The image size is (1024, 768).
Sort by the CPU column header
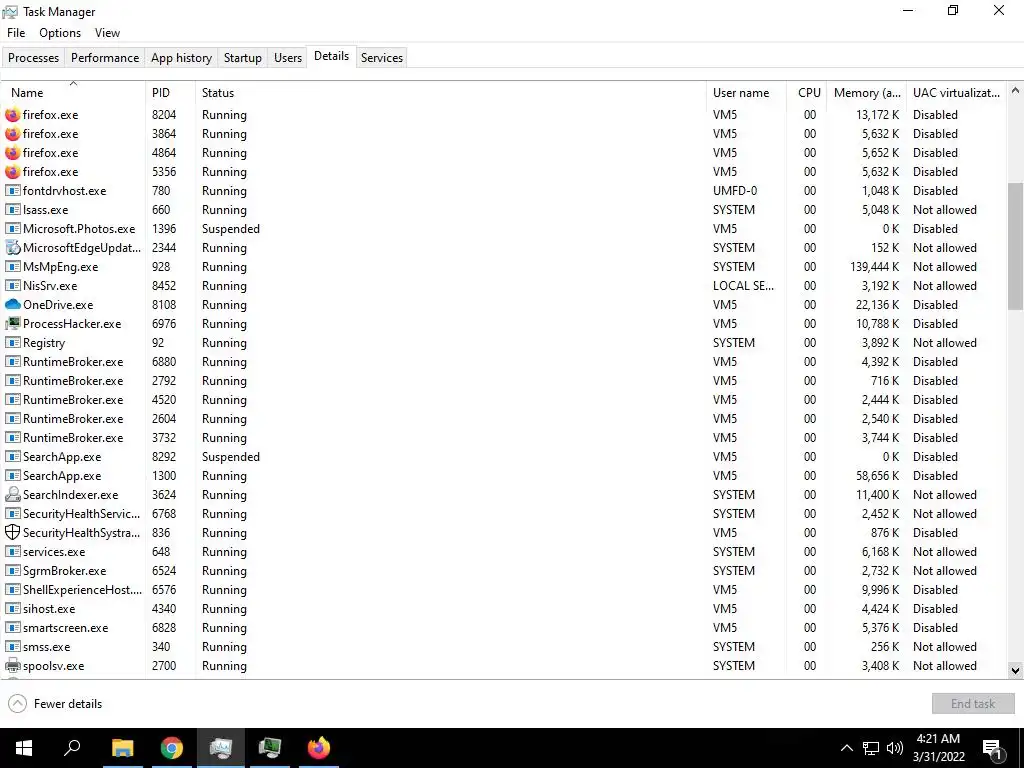809,93
